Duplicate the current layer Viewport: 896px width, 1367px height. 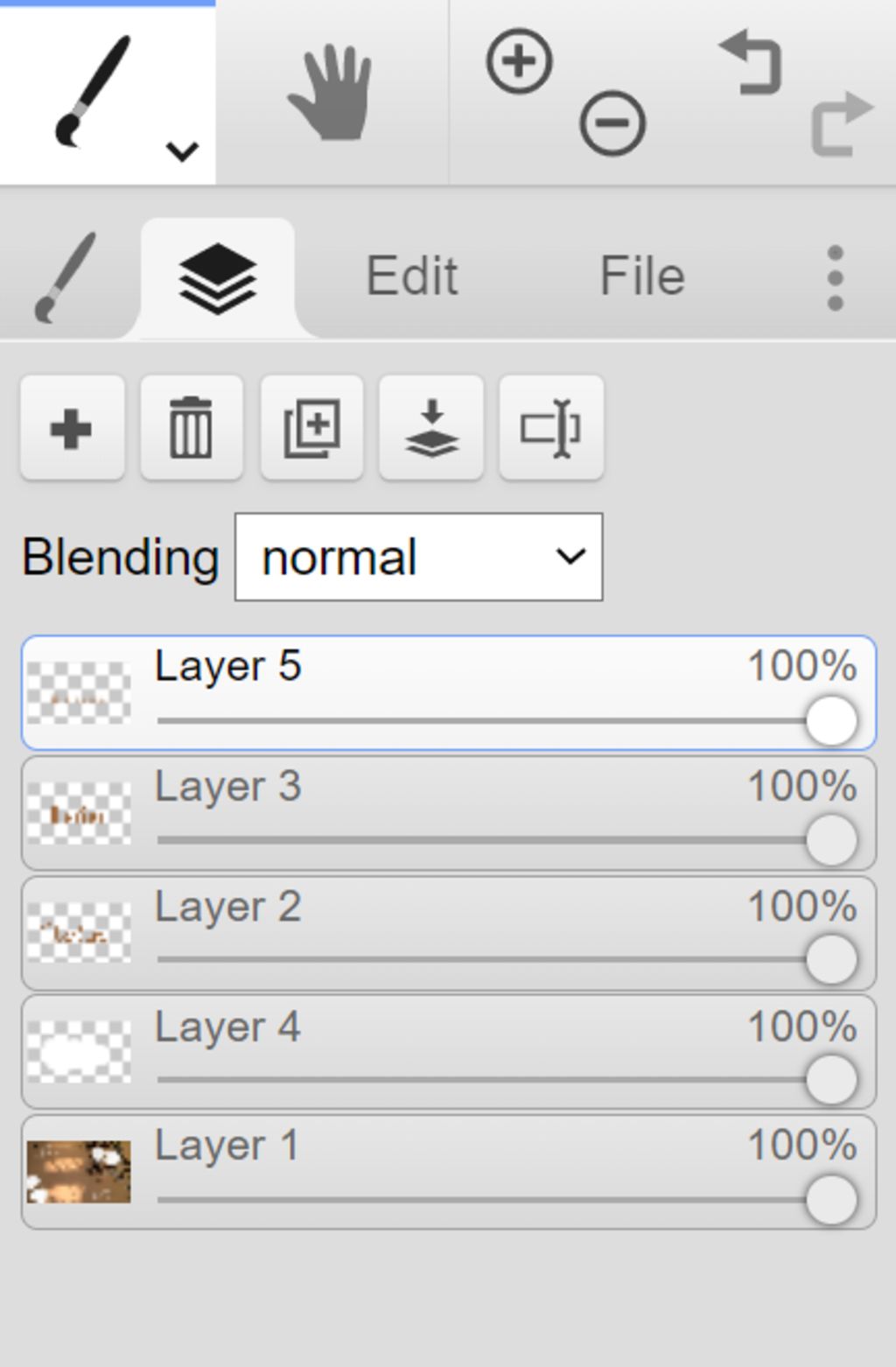(x=311, y=428)
